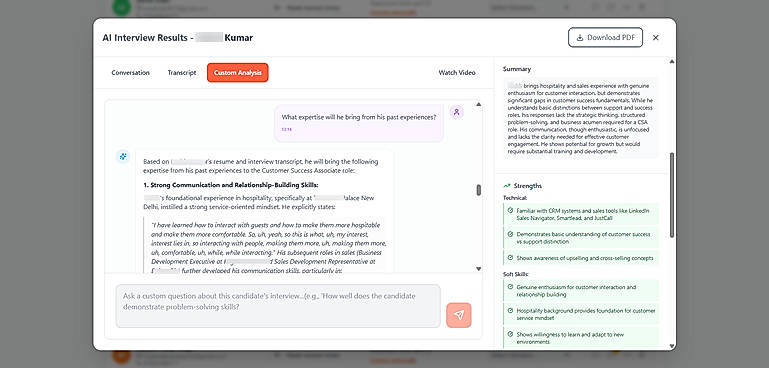Click check icon beside 'Genuine enthusiasm for customer interaction'
The image size is (769, 368).
[x=511, y=287]
